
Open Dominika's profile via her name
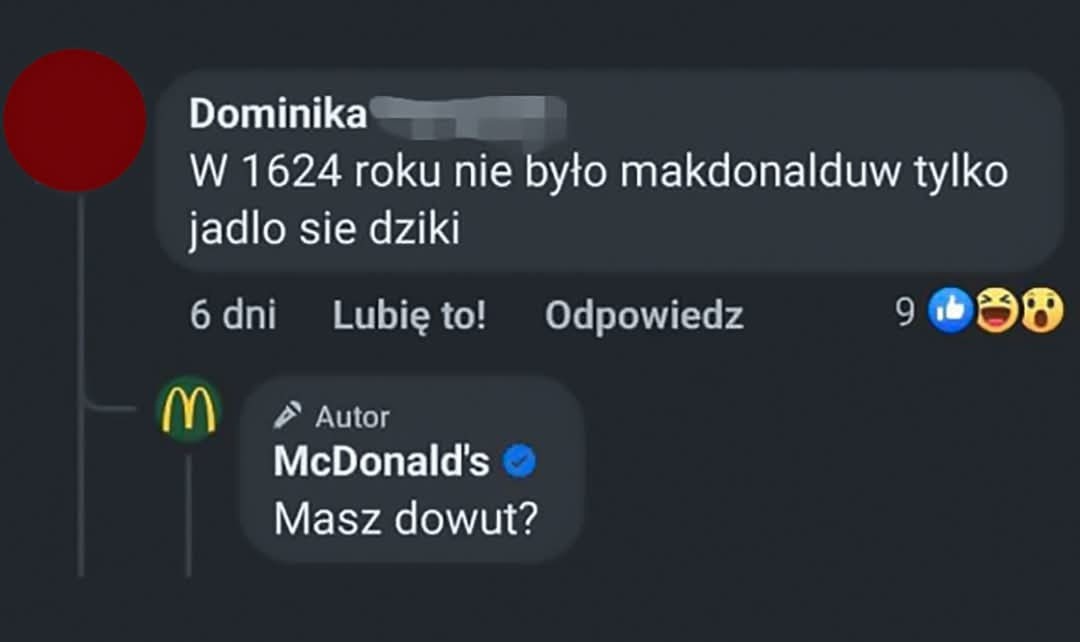coord(278,115)
